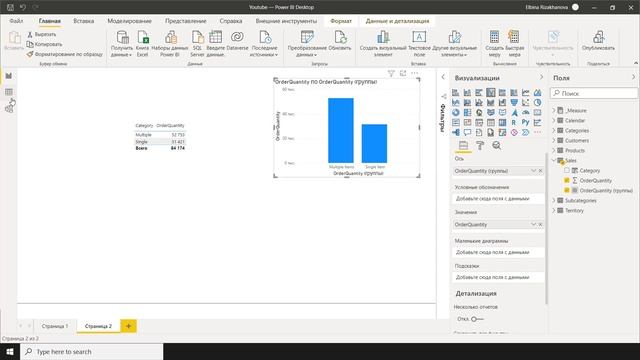This screenshot has height=360, width=640.
Task: Collapse the Visualizations pane chevron
Action: tap(541, 77)
